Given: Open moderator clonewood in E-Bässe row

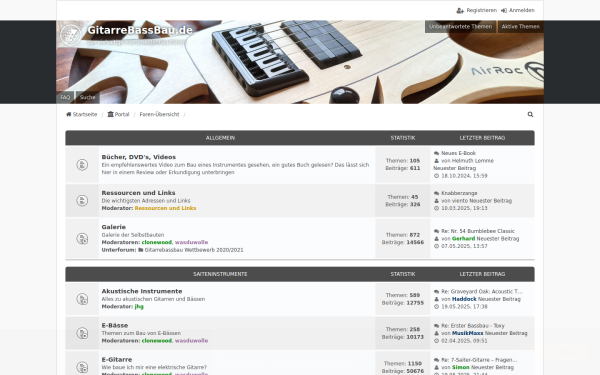Looking at the screenshot, I should (x=157, y=341).
